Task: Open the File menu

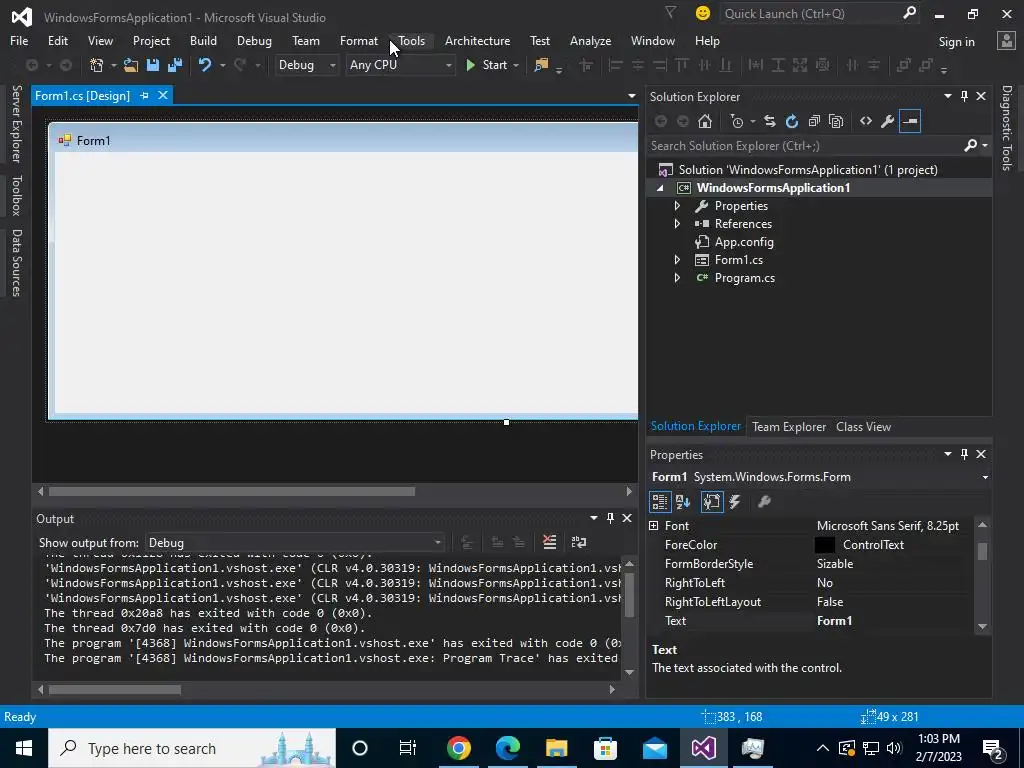Action: (19, 40)
